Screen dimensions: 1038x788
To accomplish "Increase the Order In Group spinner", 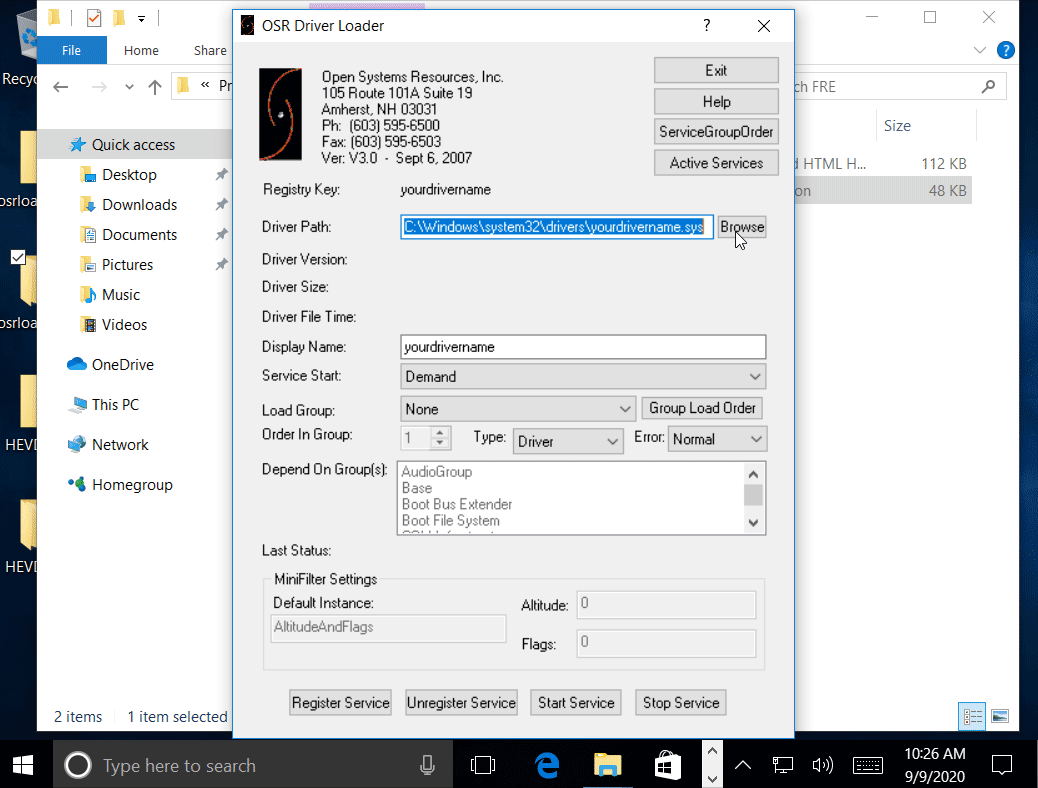I will point(440,432).
